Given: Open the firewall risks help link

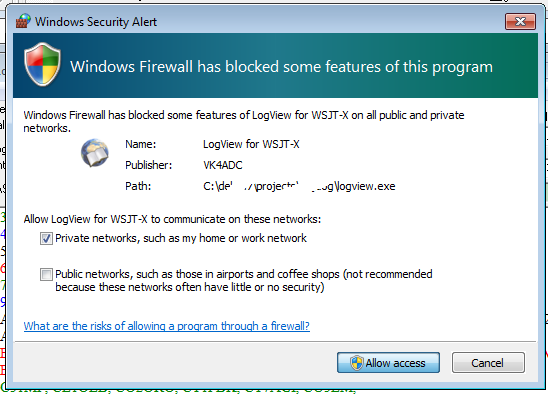Looking at the screenshot, I should 167,326.
